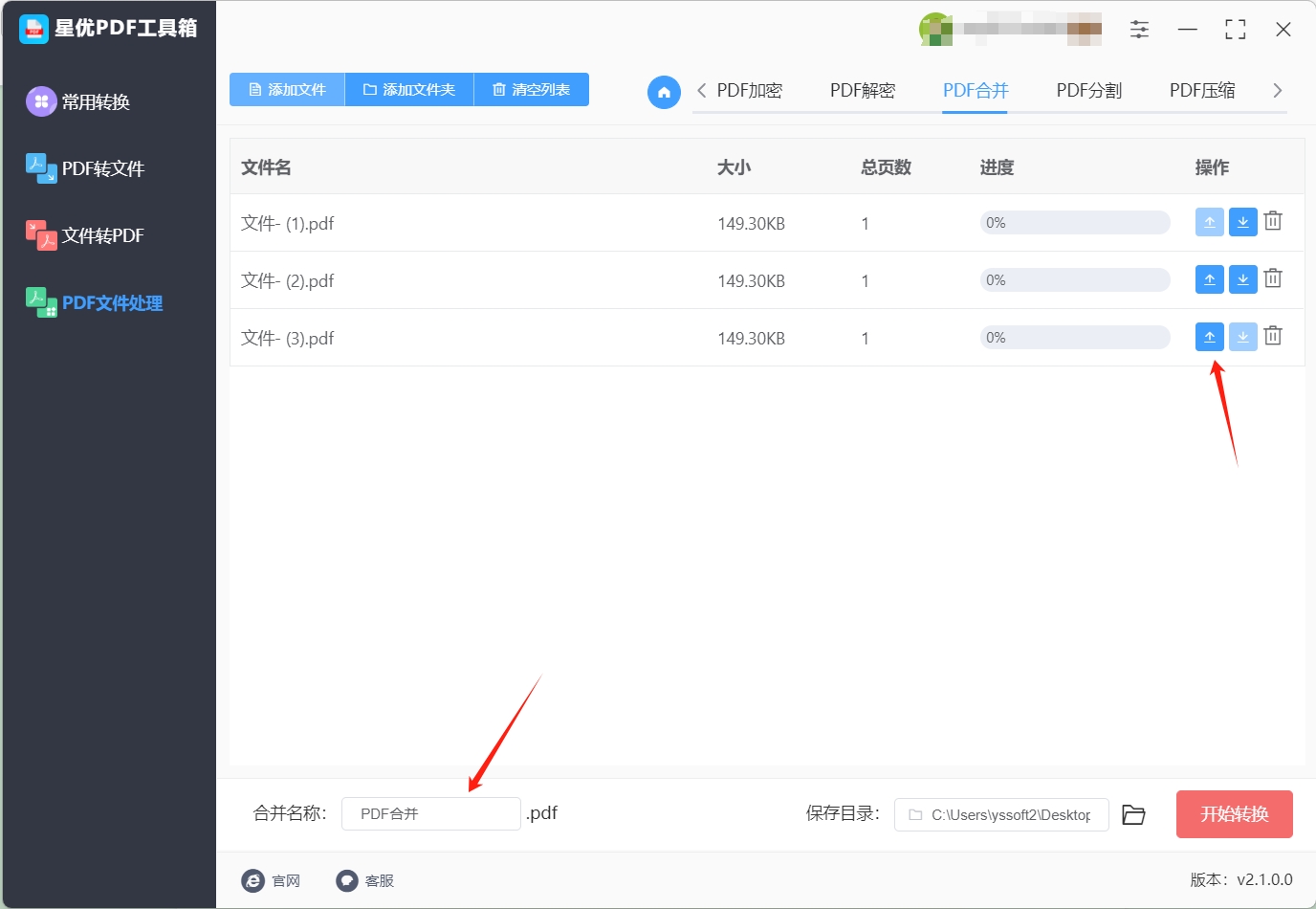Switch to PDF压缩 tab
This screenshot has width=1316, height=909.
(x=1202, y=91)
